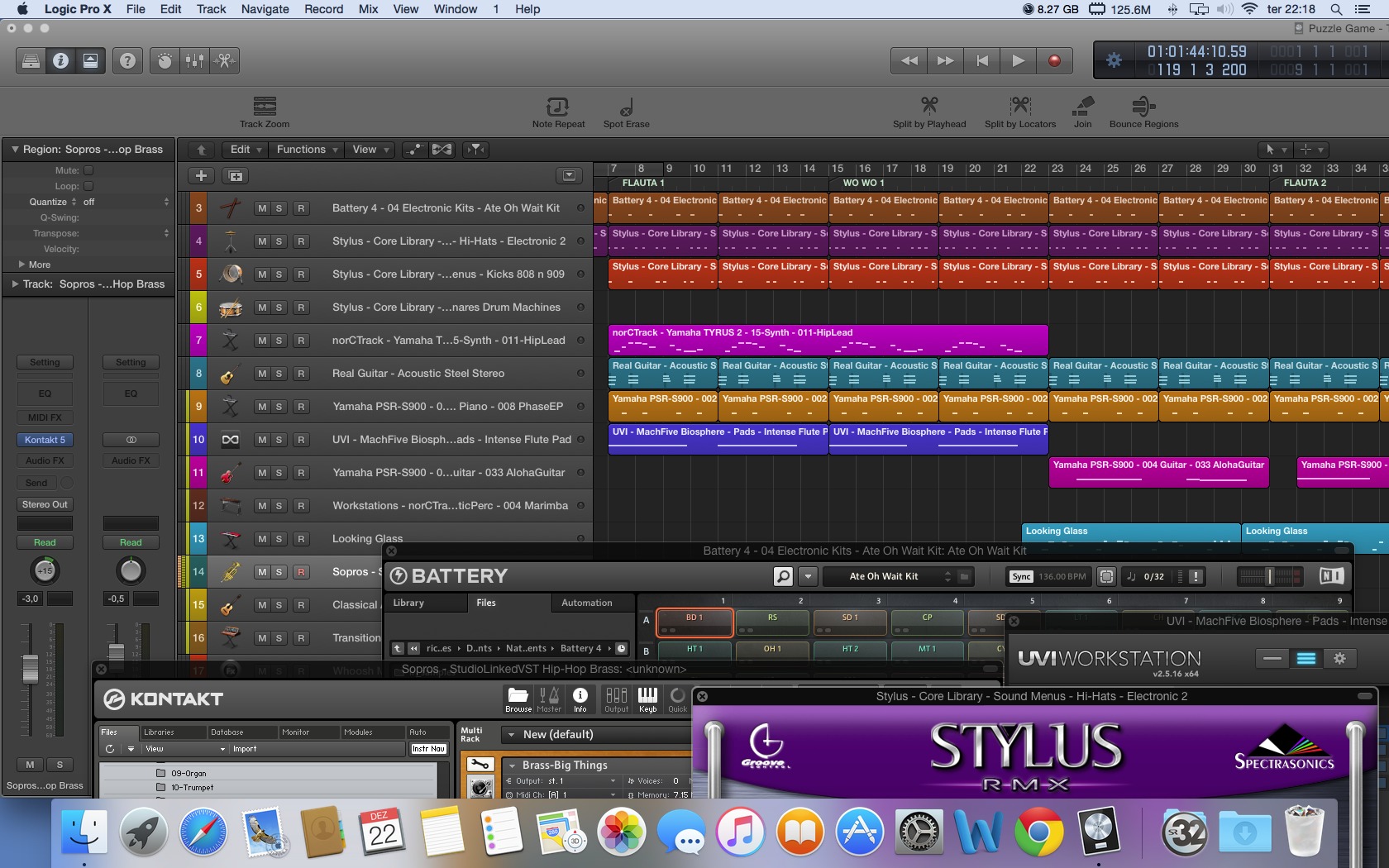Click the right channel strip pan knob

pos(131,570)
